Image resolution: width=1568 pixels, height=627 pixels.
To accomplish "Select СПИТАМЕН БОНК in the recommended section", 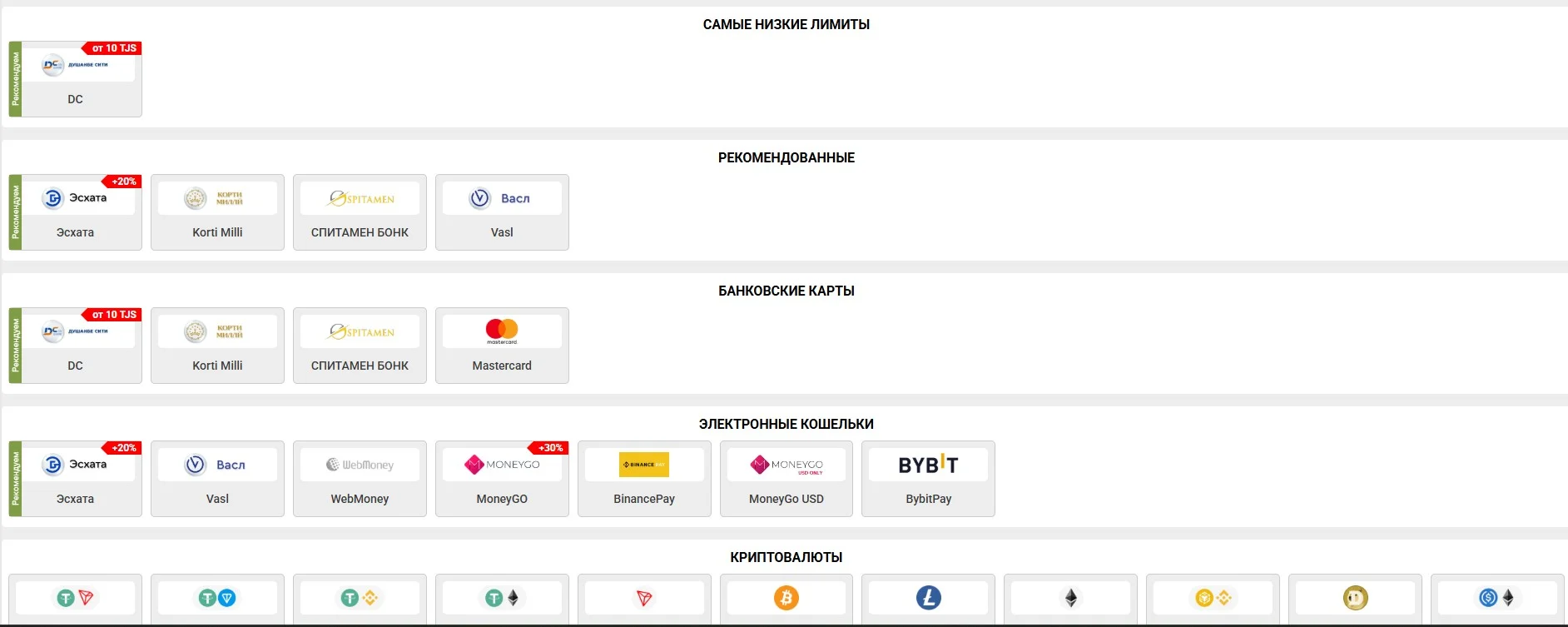I will [360, 212].
